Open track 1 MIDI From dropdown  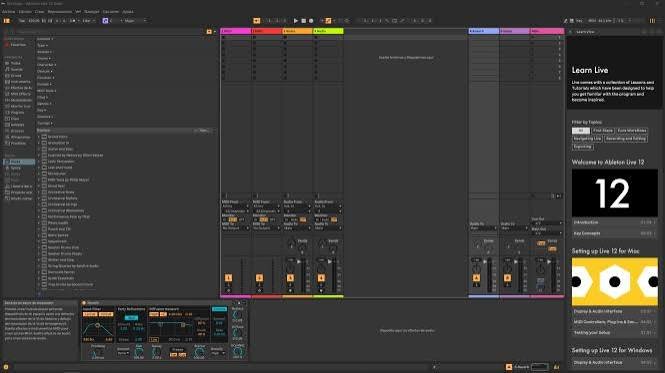pyautogui.click(x=235, y=206)
